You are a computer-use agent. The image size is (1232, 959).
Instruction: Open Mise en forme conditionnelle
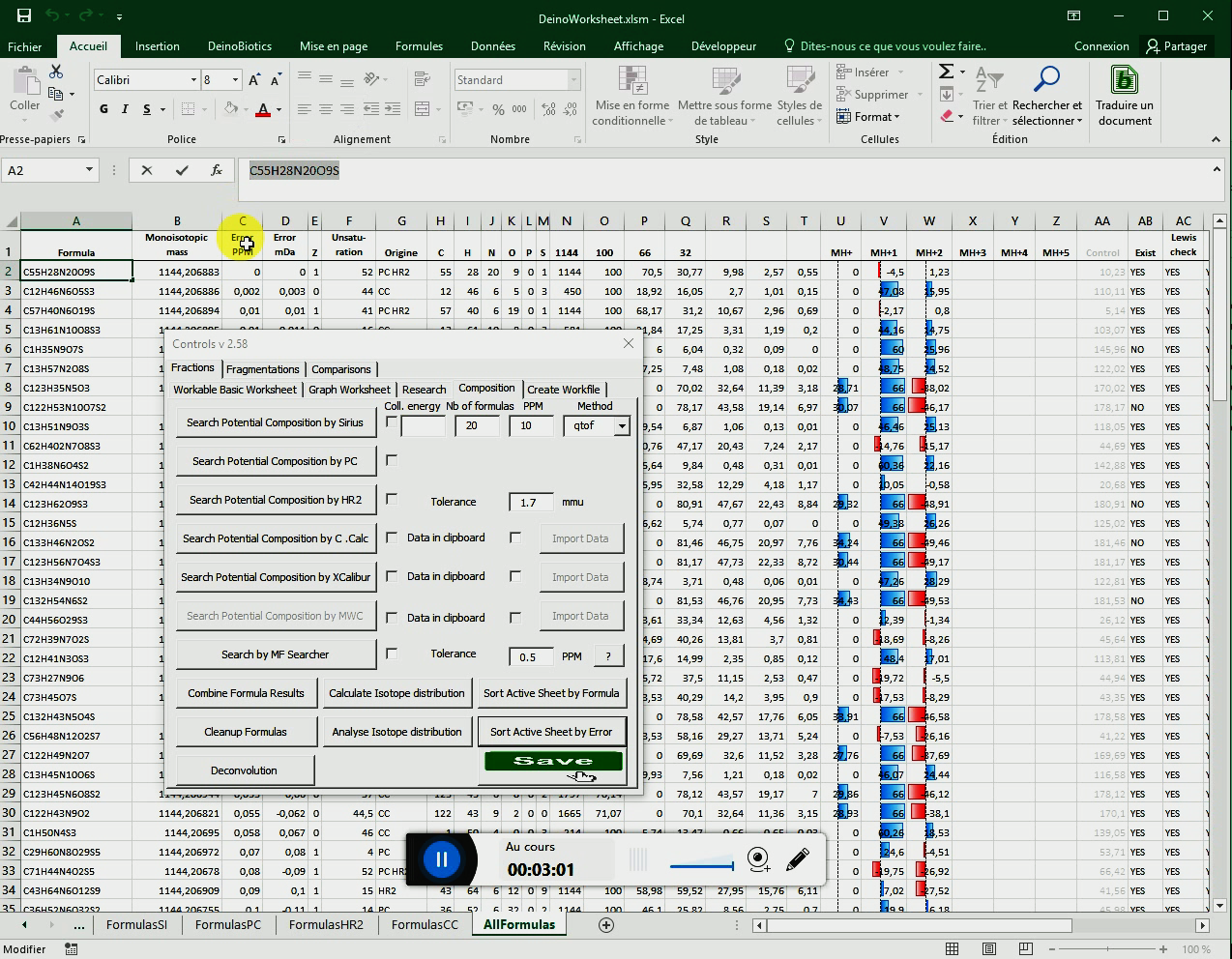pos(632,97)
